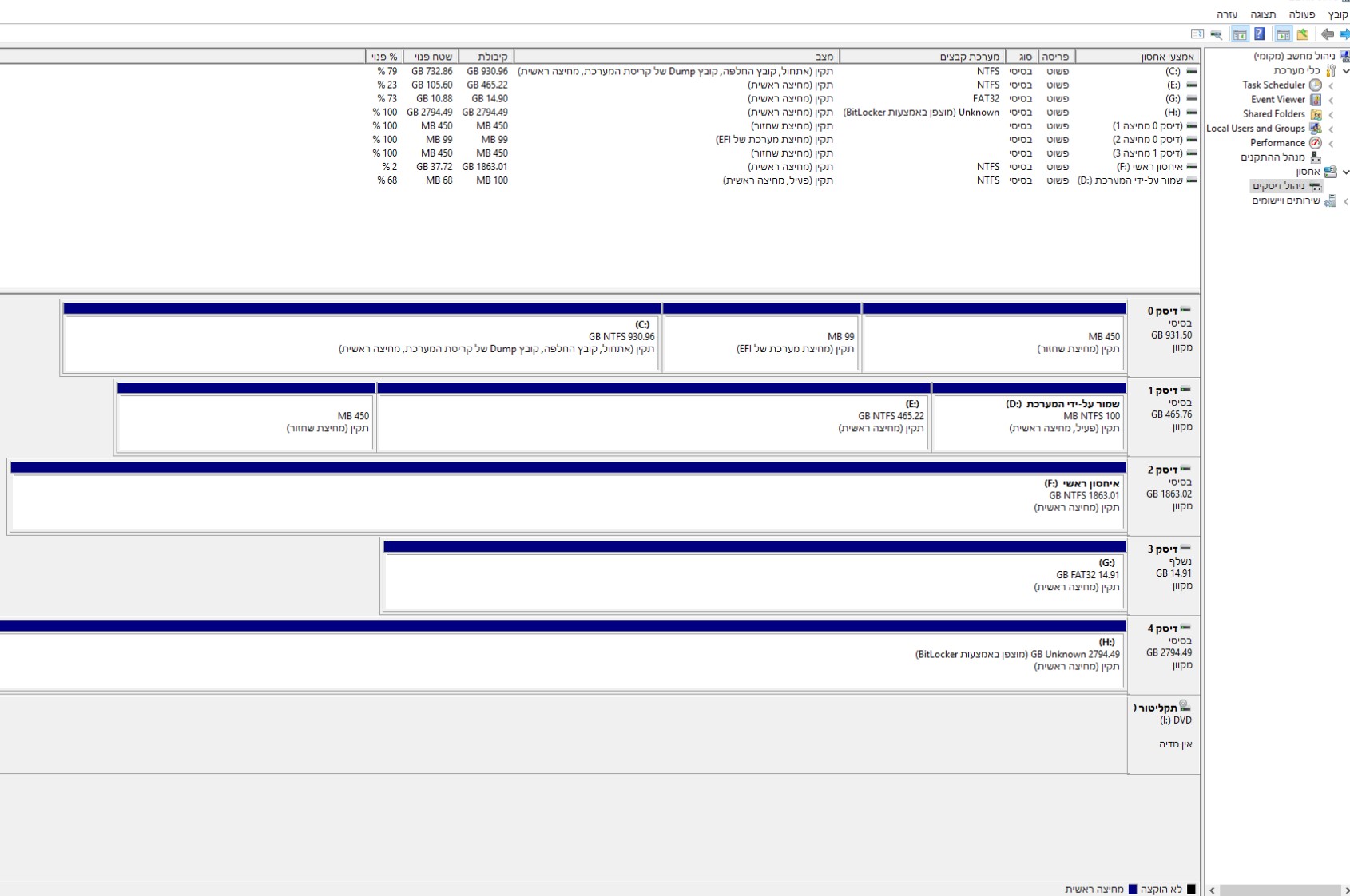The height and width of the screenshot is (896, 1350).
Task: Open Help via the blue question mark icon
Action: pos(1260,34)
